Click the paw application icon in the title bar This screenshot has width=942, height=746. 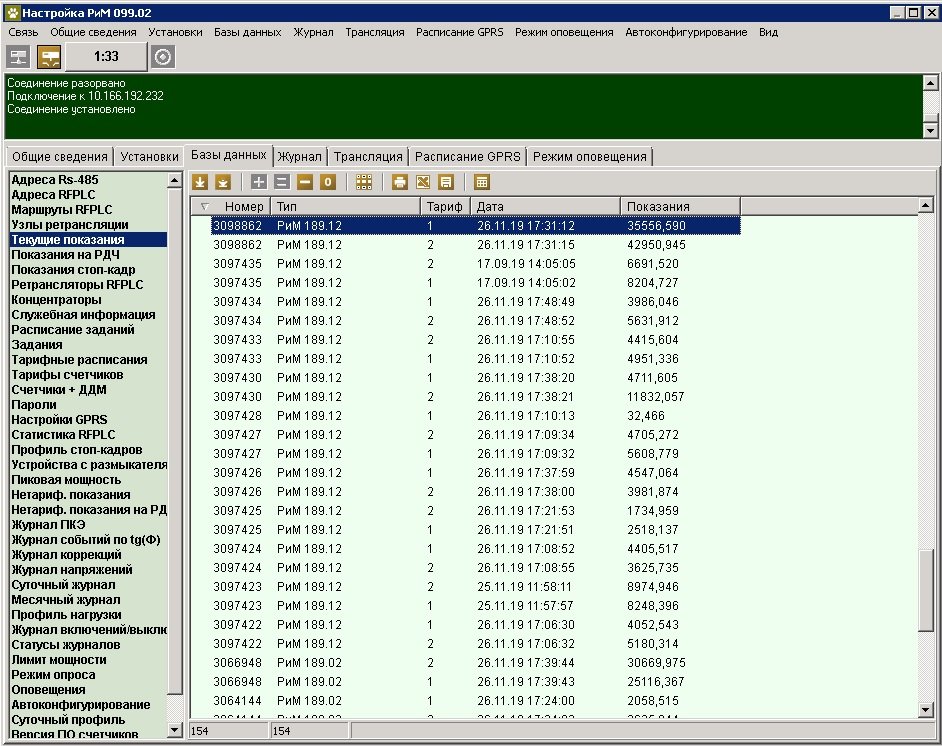(13, 13)
